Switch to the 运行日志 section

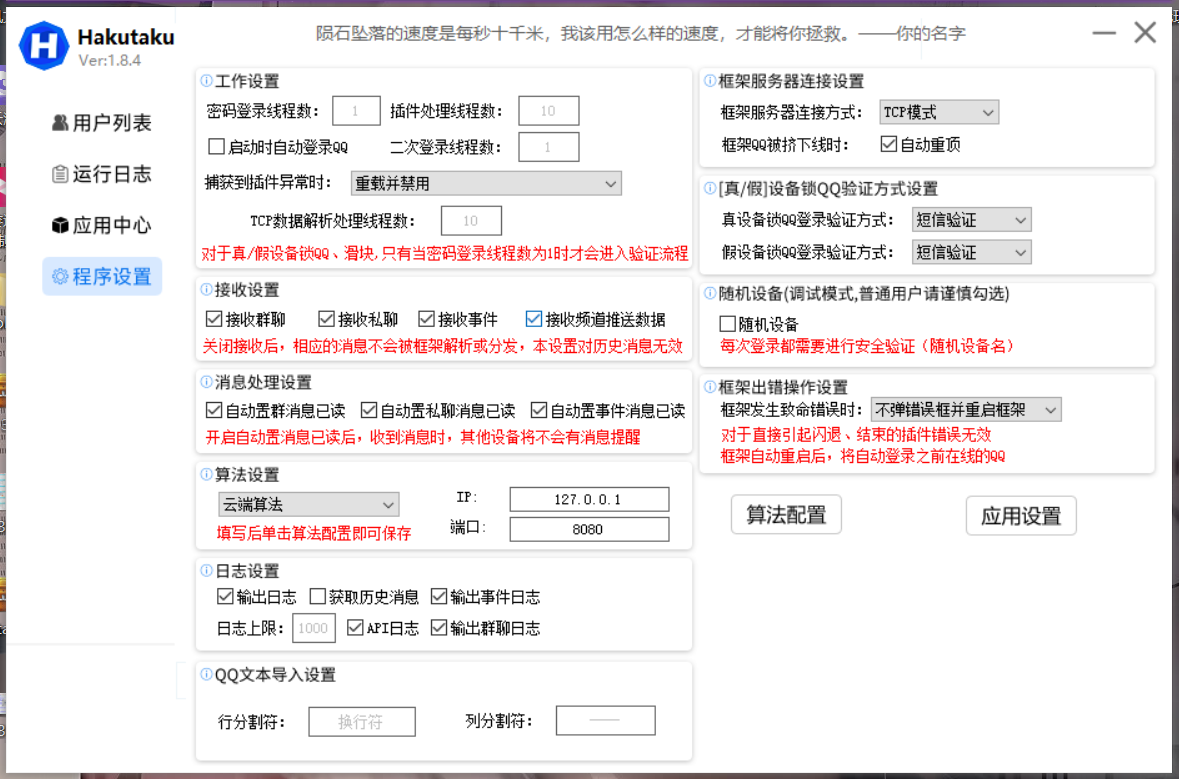[x=103, y=174]
